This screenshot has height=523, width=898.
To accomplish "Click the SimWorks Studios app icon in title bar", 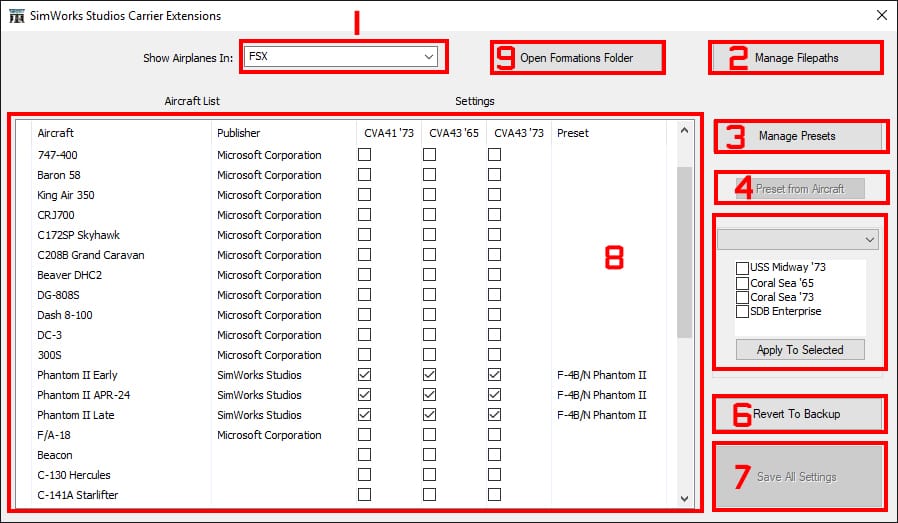I will 17,16.
